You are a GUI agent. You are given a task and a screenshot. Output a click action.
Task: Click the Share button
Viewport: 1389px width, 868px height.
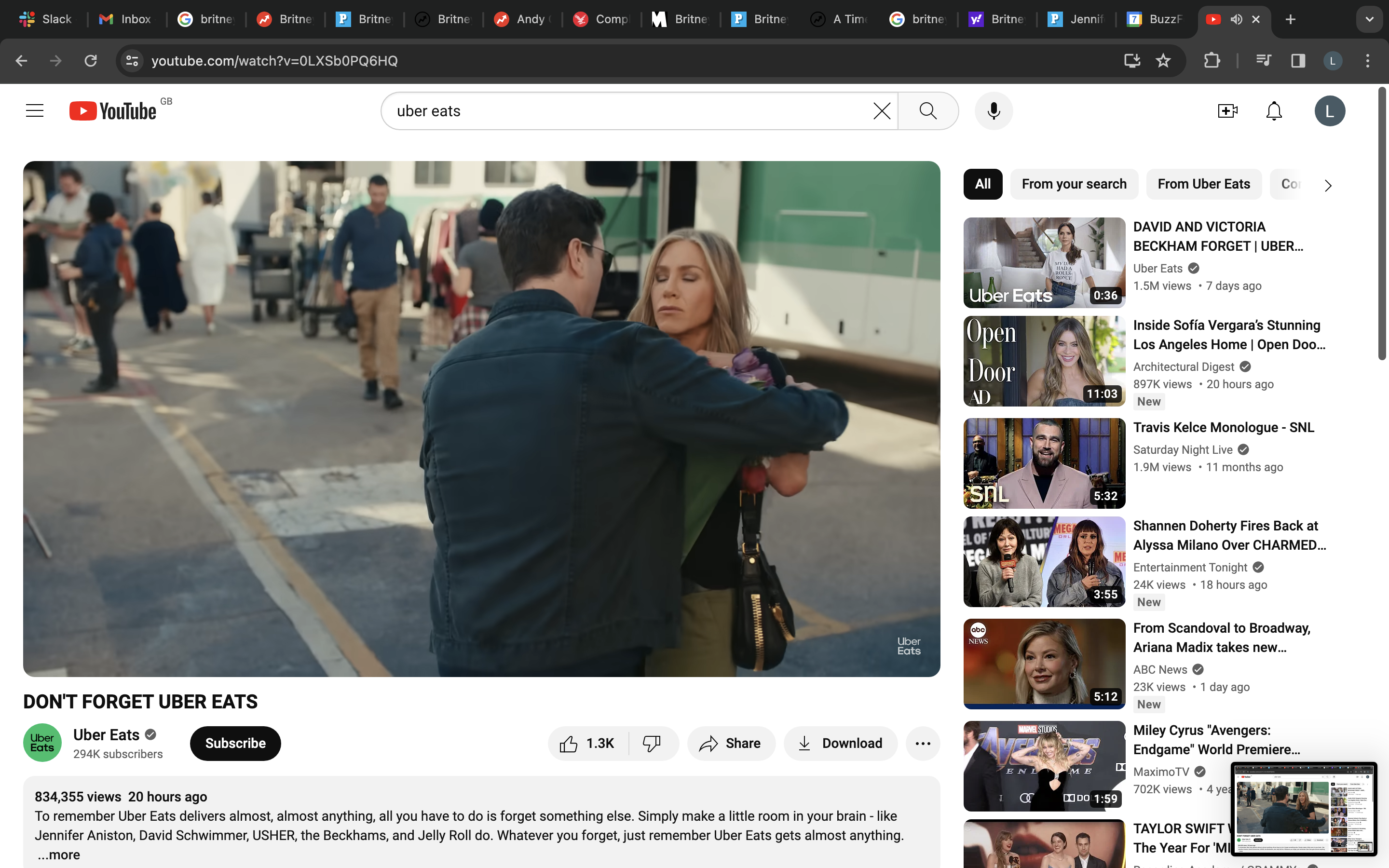pyautogui.click(x=731, y=744)
